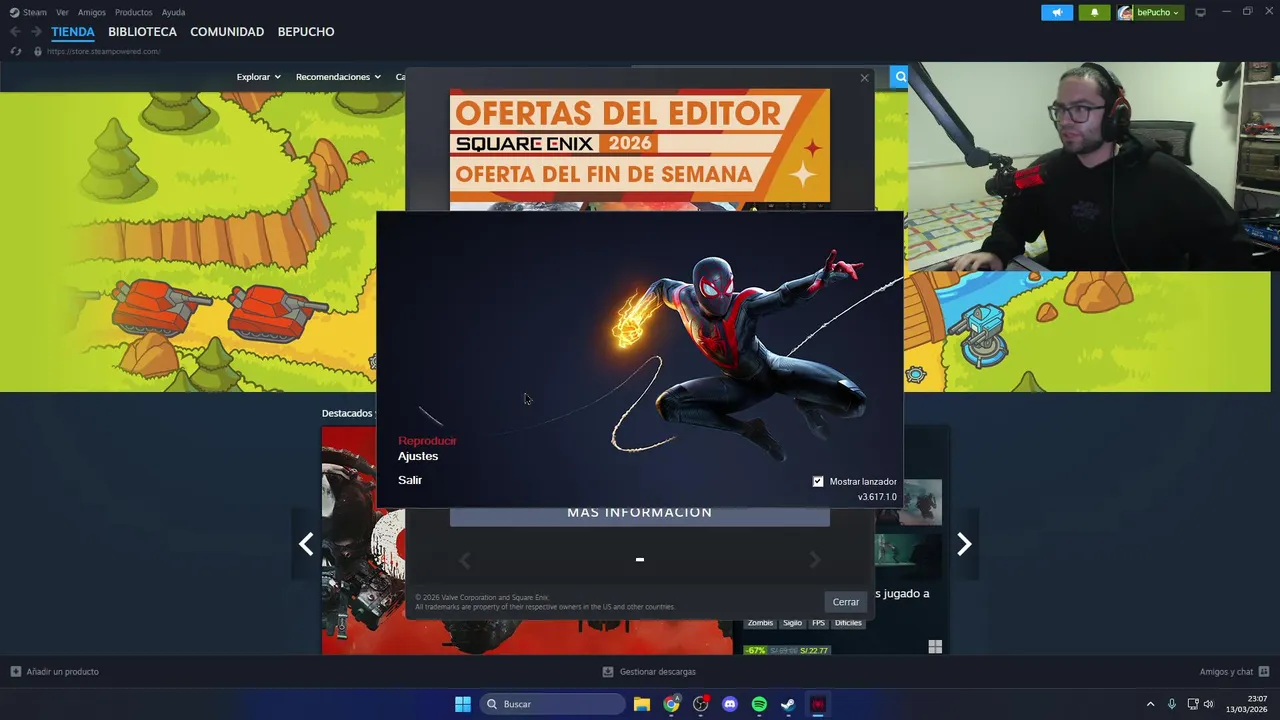This screenshot has height=720, width=1280.
Task: Expand the Recomendaciones store dropdown
Action: (338, 77)
